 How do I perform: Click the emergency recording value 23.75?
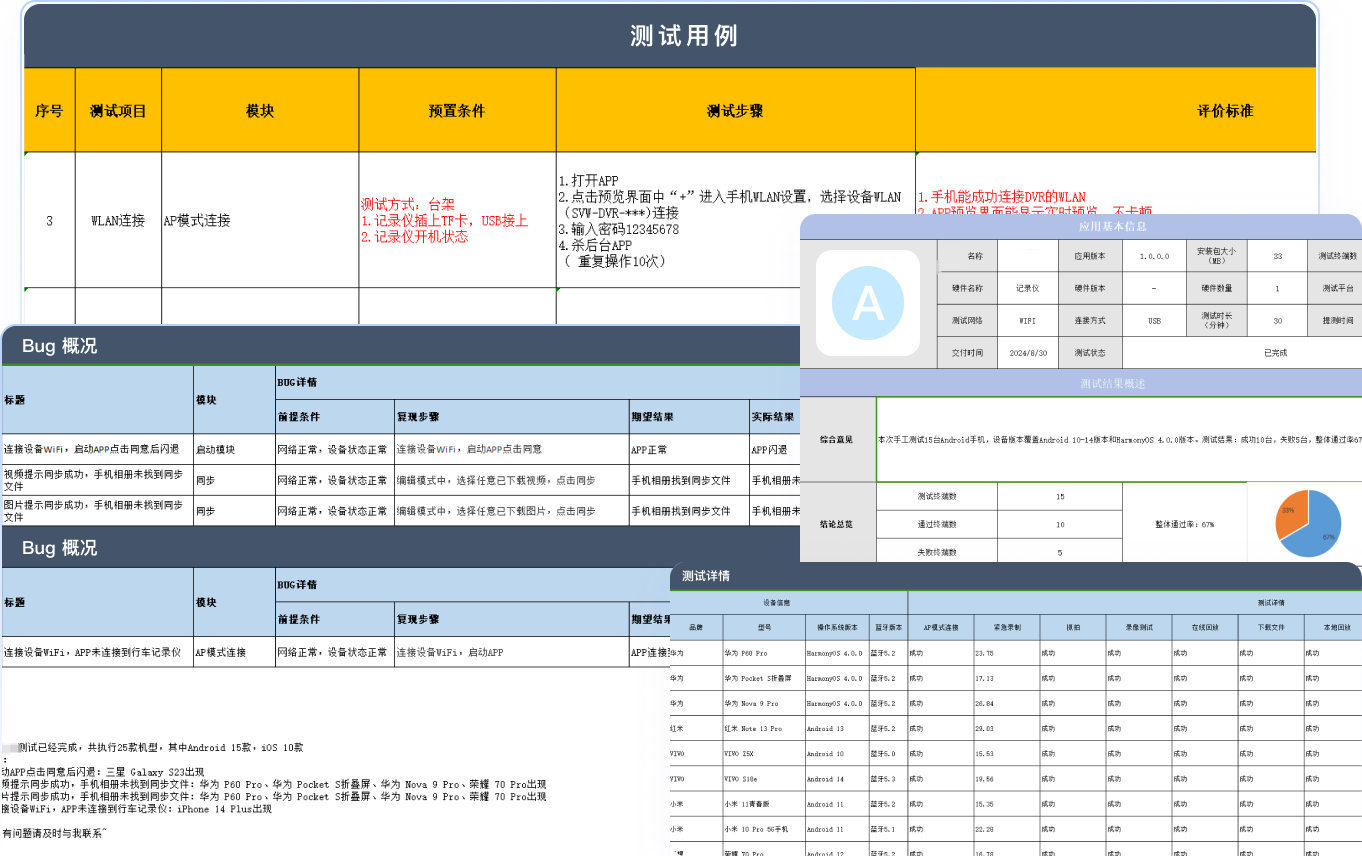point(1006,653)
